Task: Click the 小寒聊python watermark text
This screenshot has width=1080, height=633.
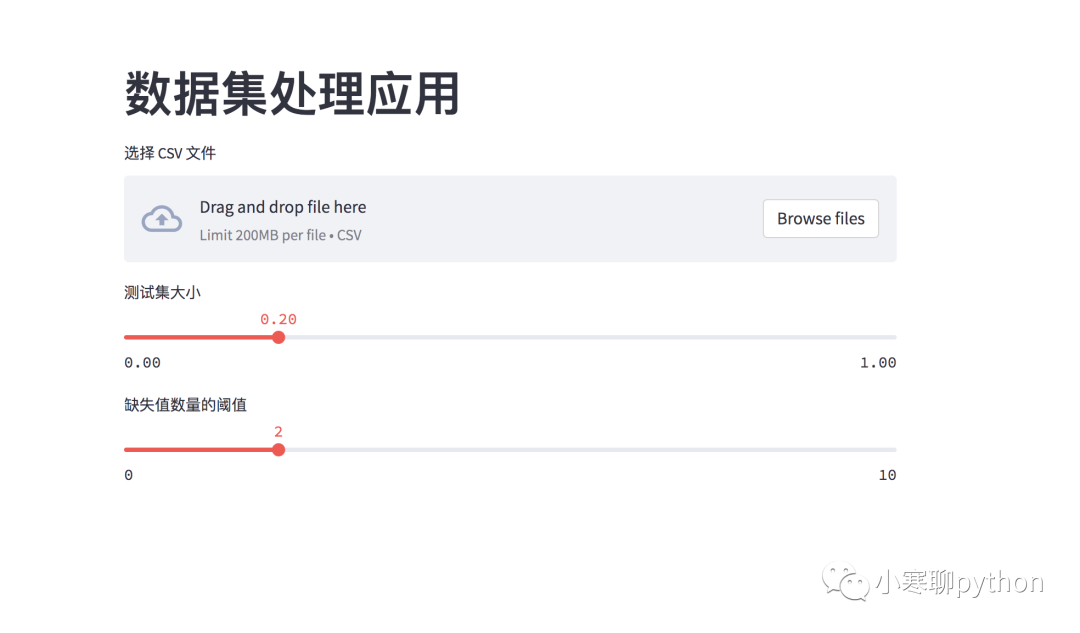Action: [x=959, y=582]
